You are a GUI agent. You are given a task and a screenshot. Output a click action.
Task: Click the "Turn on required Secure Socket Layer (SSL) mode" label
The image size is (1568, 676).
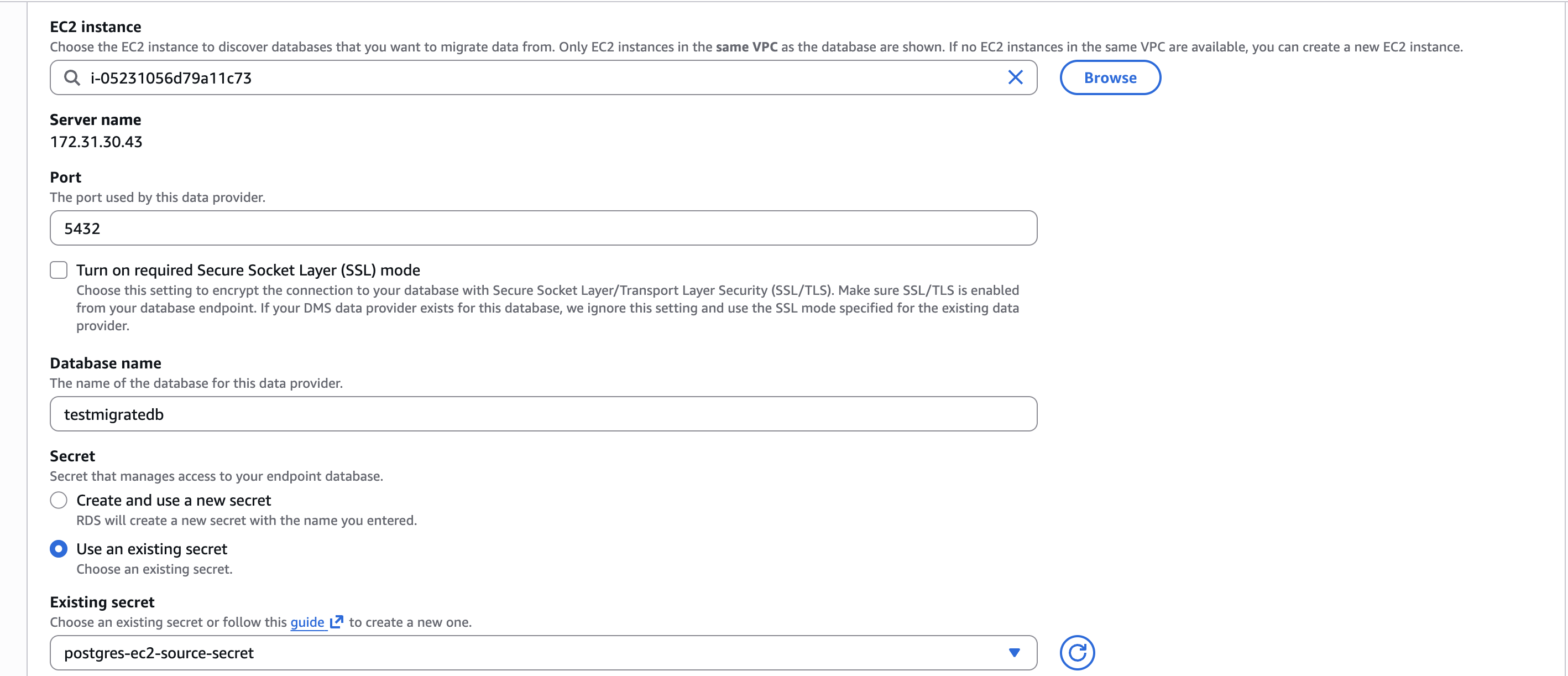coord(248,270)
